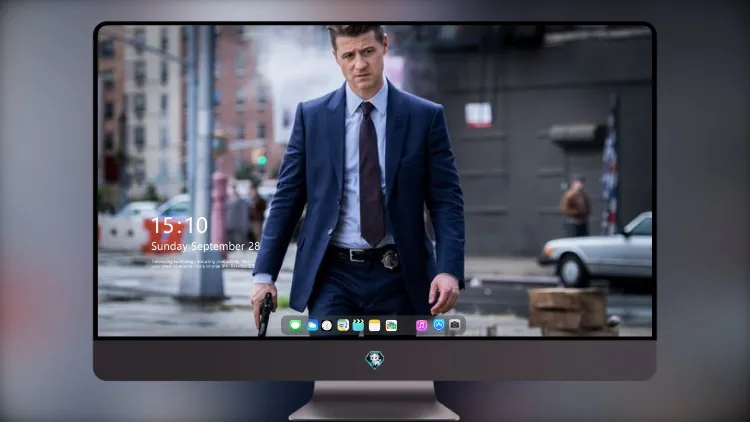750x422 pixels.
Task: Open the Photos gallery dock icon
Action: pos(391,325)
